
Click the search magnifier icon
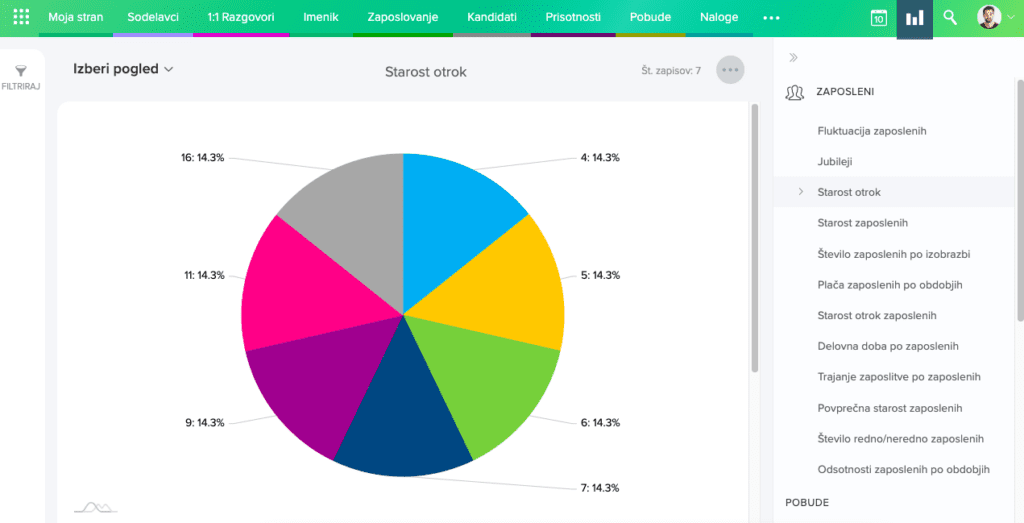click(x=950, y=18)
